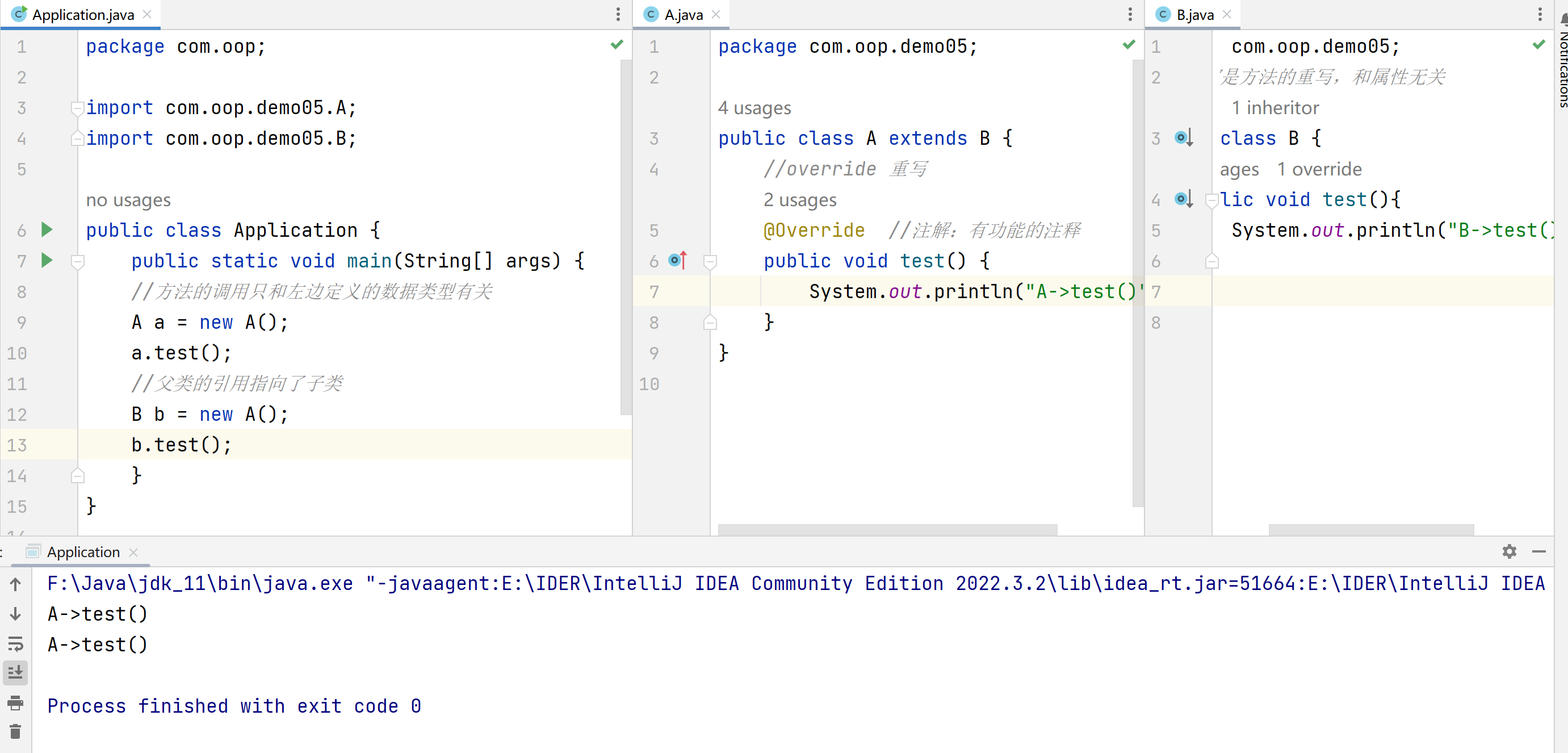Click the run arrow beside the main method
1568x753 pixels.
click(47, 261)
